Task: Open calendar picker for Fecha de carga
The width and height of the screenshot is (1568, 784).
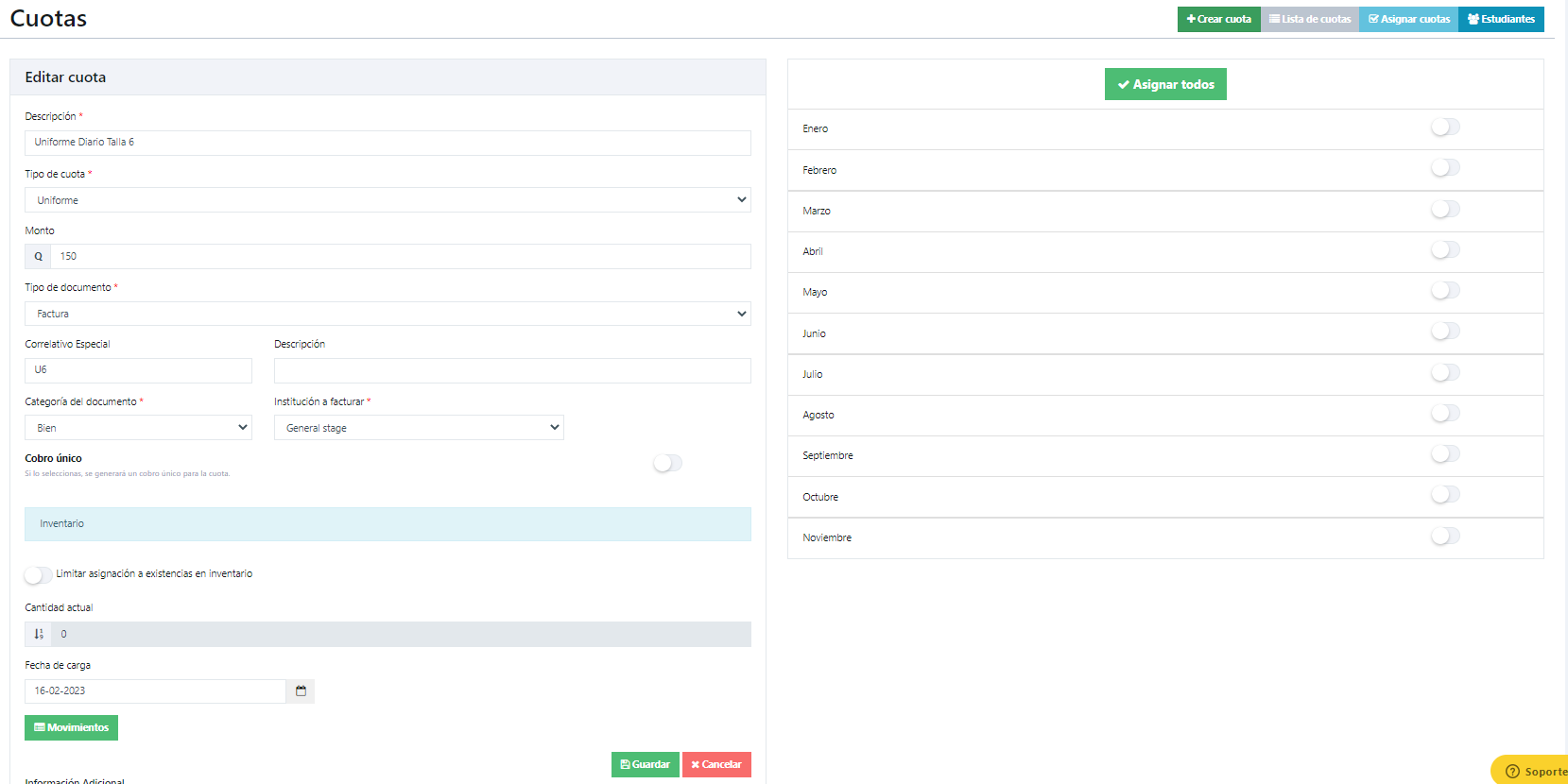Action: pos(301,691)
